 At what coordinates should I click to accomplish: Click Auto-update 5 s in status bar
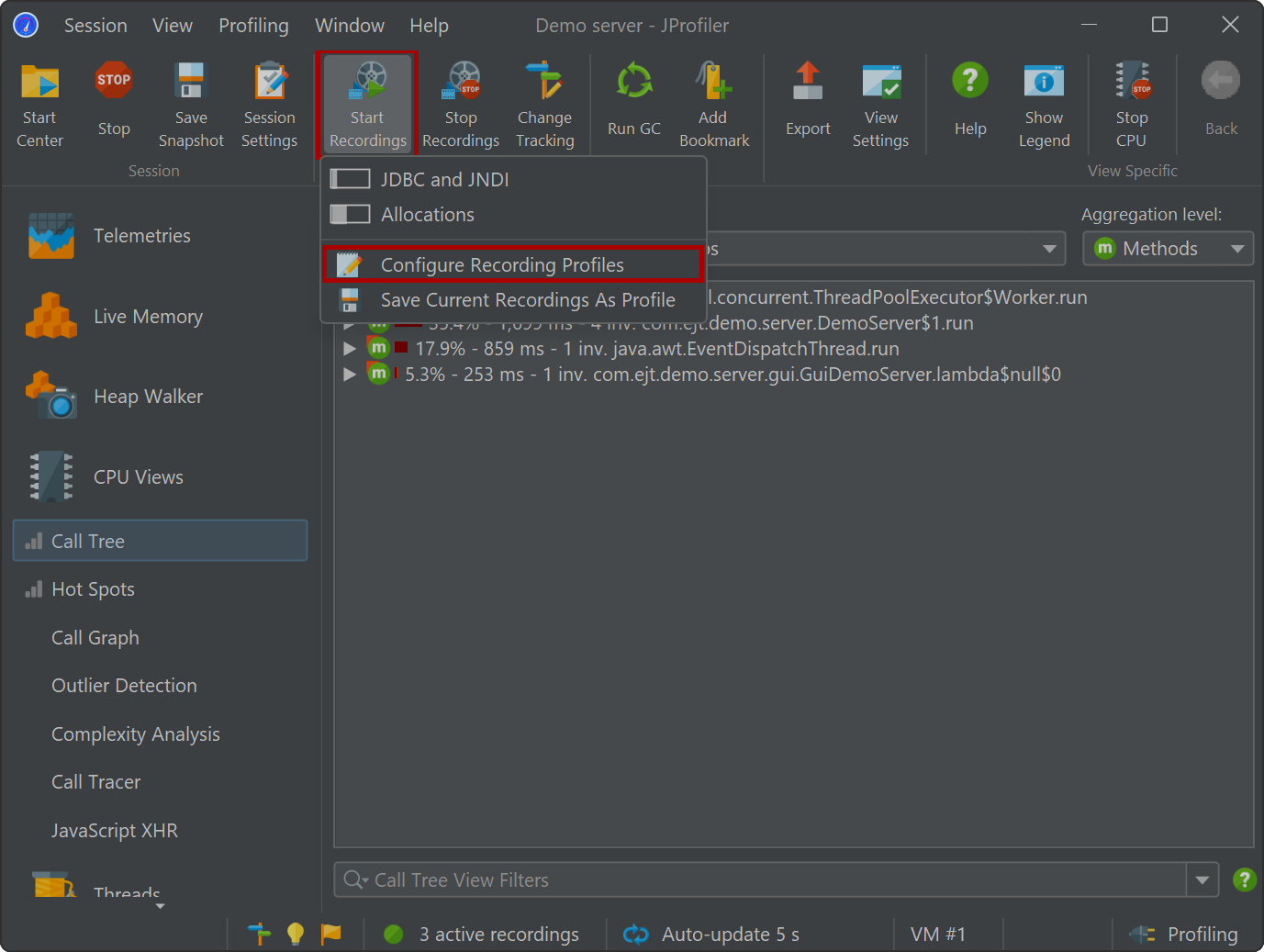pos(711,934)
